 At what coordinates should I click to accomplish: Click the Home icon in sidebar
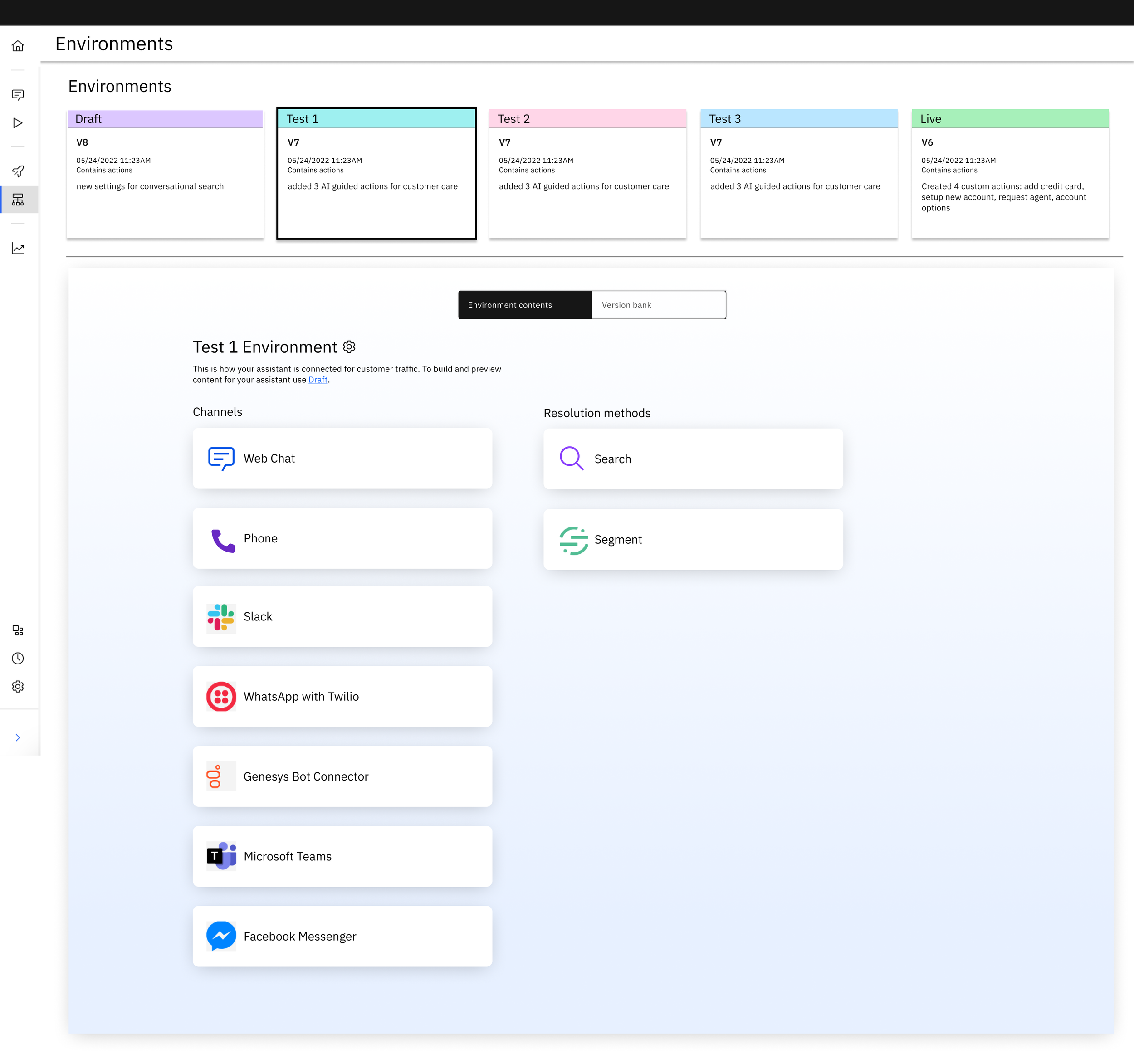[x=18, y=46]
